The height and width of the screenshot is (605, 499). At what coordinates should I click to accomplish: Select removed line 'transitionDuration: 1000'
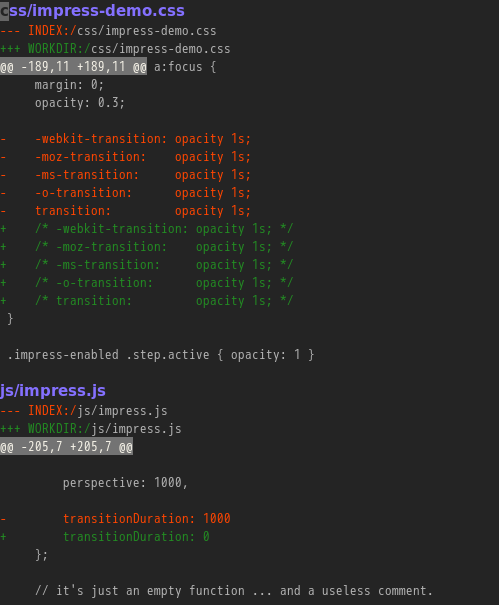tap(115, 519)
